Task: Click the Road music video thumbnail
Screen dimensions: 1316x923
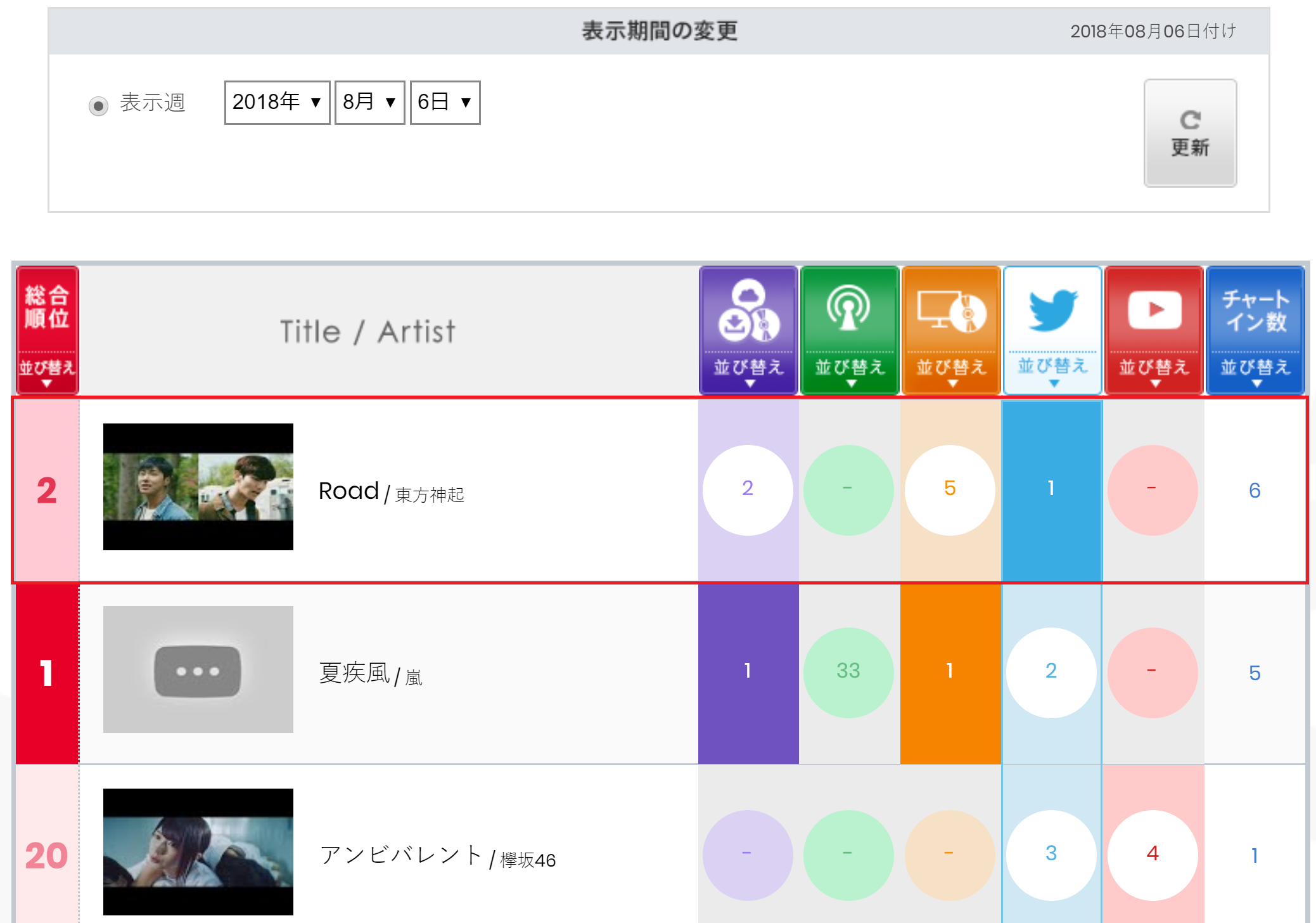Action: pyautogui.click(x=198, y=486)
